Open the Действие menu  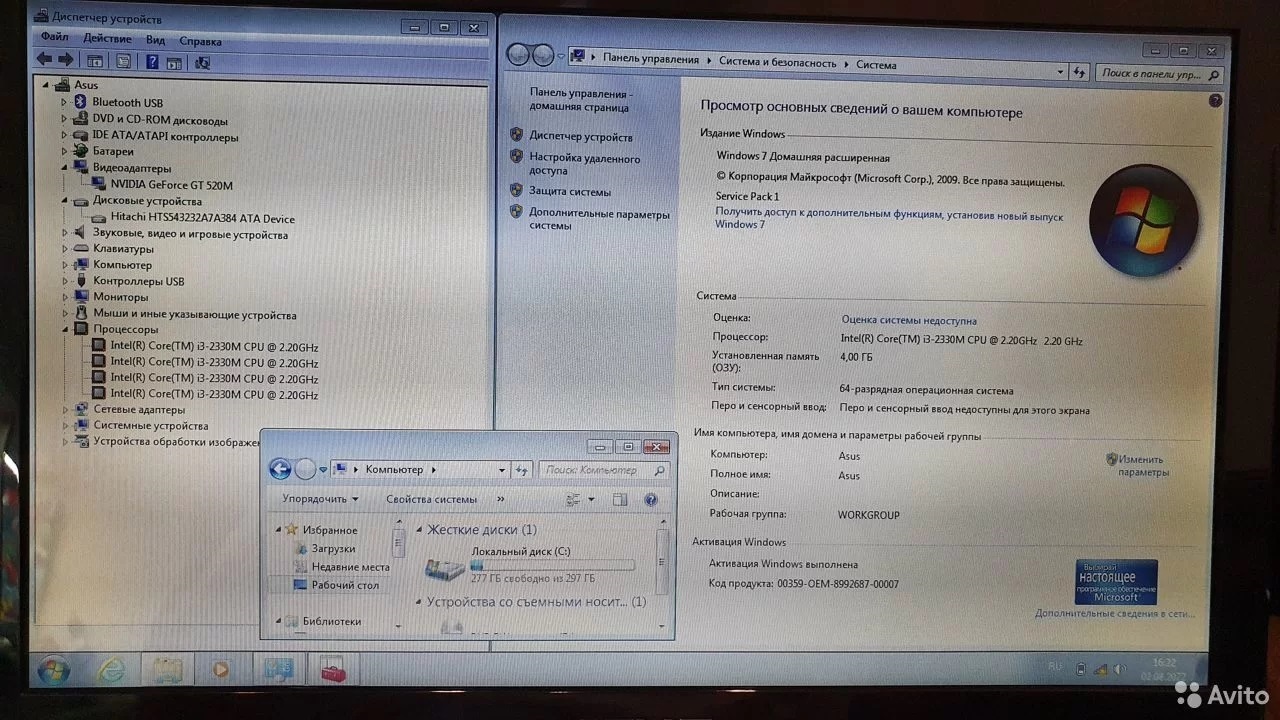107,39
